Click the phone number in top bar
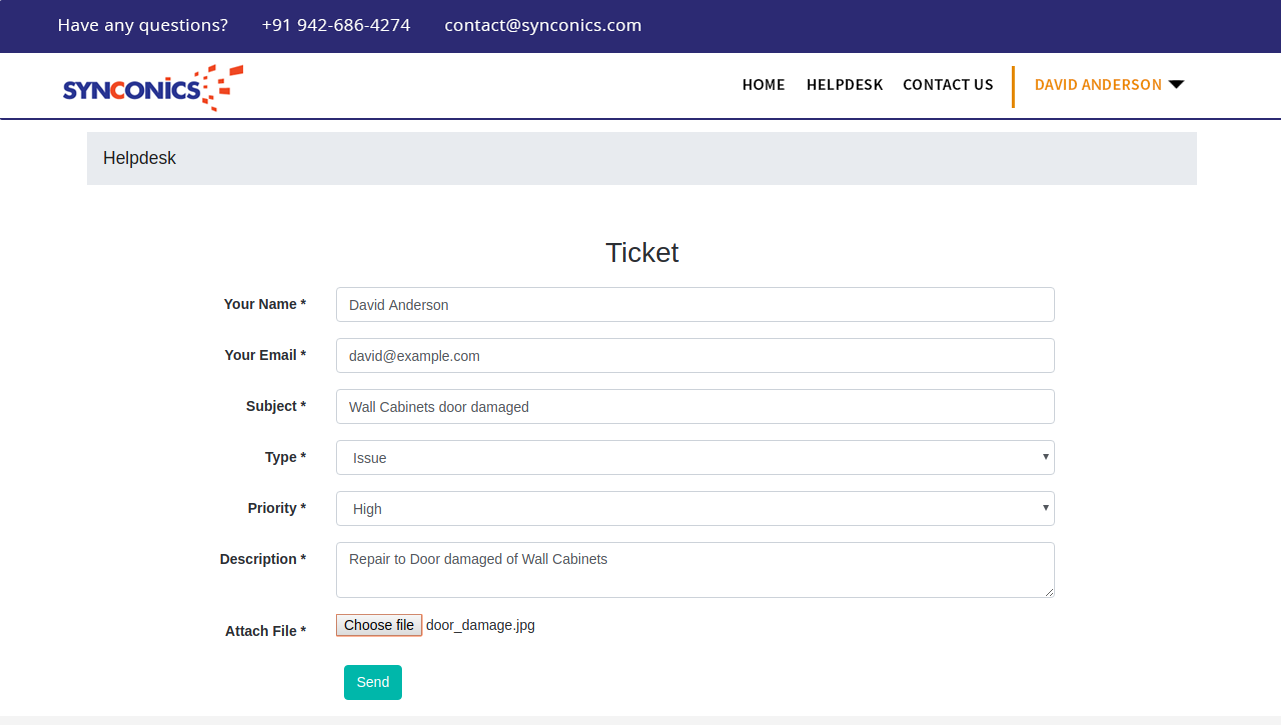 [x=335, y=25]
